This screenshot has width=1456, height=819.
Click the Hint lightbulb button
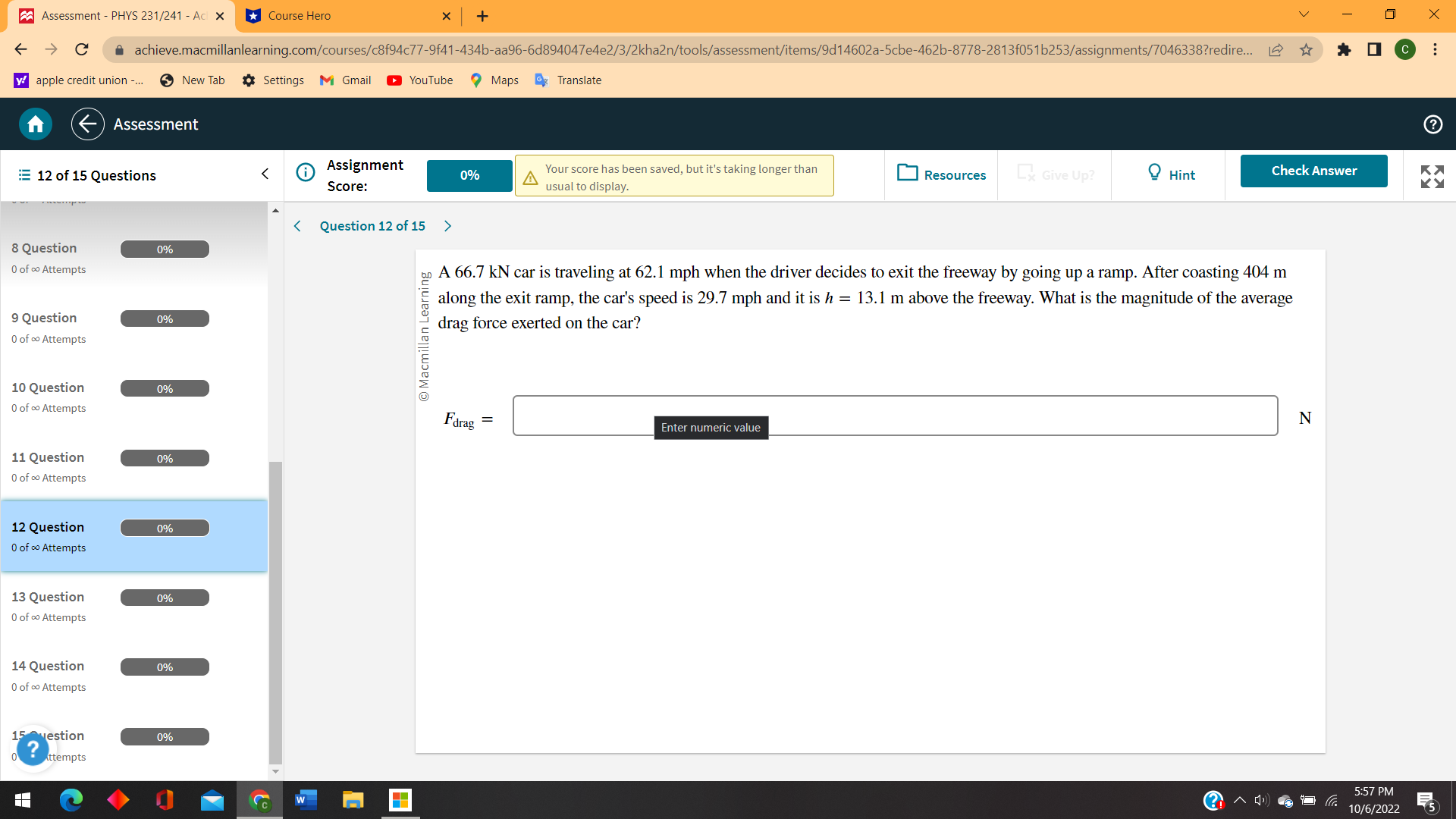click(1170, 174)
